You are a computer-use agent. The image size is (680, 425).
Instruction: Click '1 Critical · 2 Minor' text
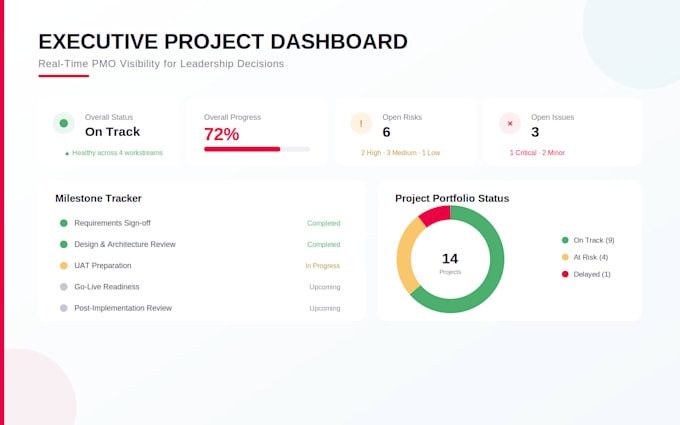[x=537, y=153]
